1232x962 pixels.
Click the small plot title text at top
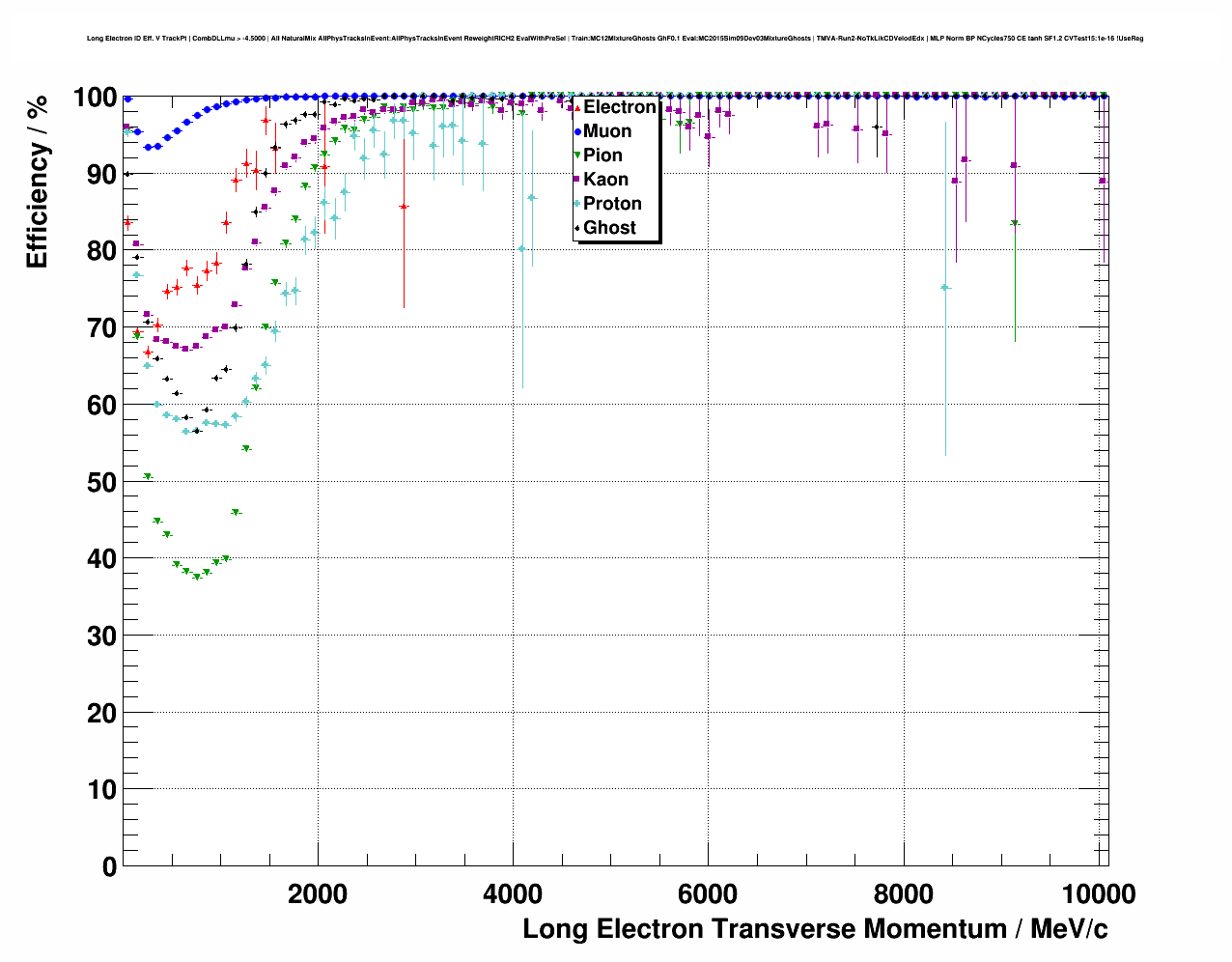tap(615, 39)
